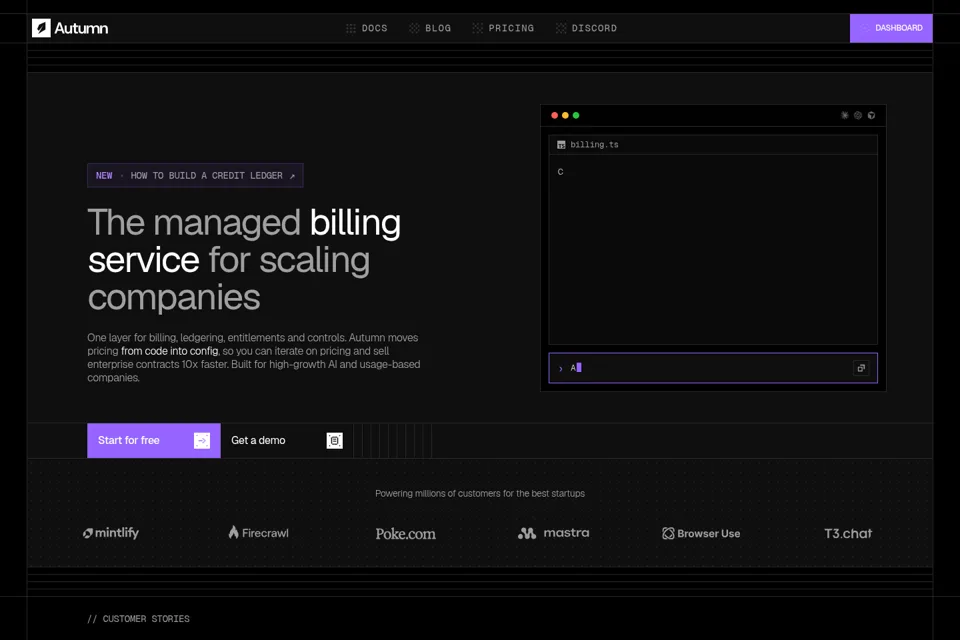
Task: Go to the BLOG page
Action: pos(430,28)
